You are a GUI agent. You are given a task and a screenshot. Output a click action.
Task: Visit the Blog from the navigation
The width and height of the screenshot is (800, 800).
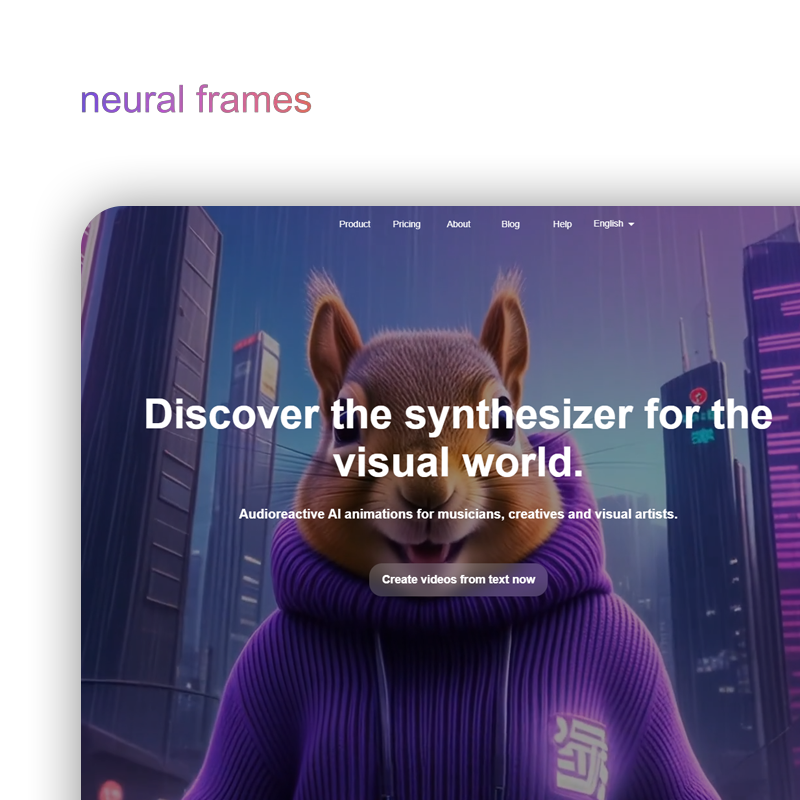510,224
